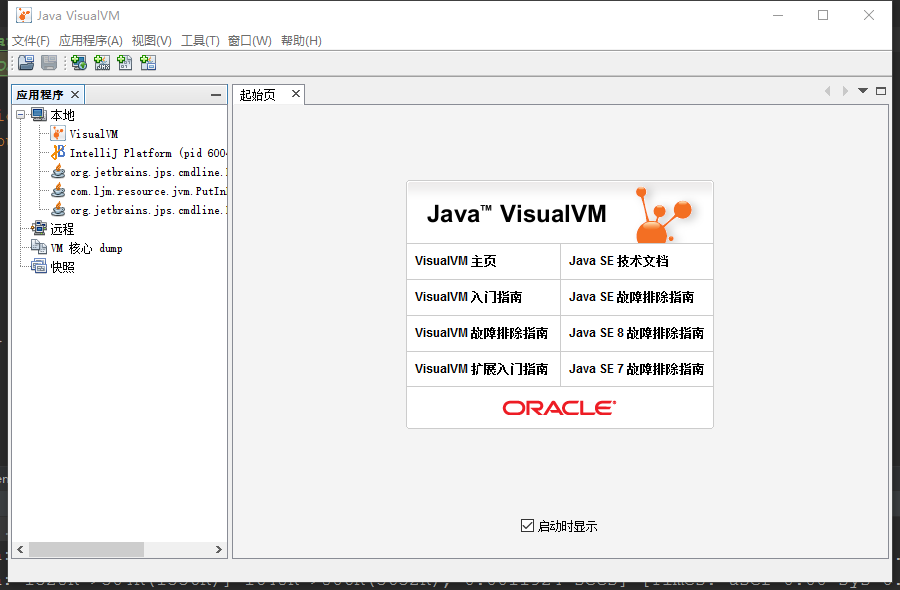Maximize the Java VisualVM window
This screenshot has height=590, width=900.
[x=823, y=15]
